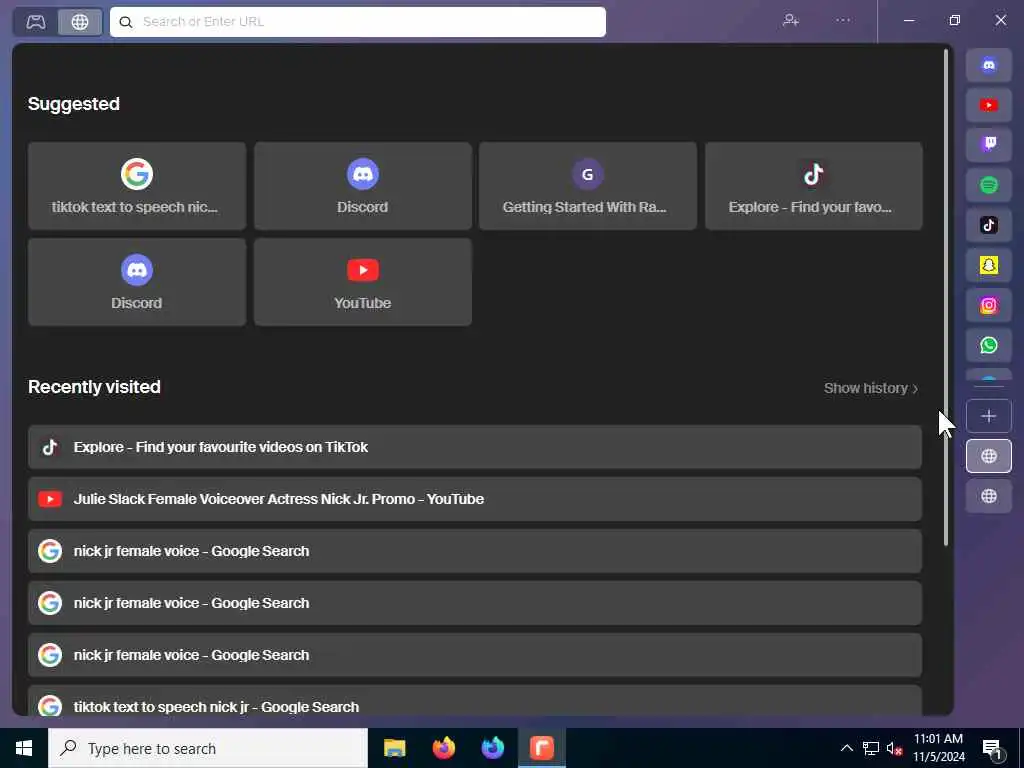This screenshot has height=768, width=1024.
Task: Focus the Search or Enter URL field
Action: [358, 22]
